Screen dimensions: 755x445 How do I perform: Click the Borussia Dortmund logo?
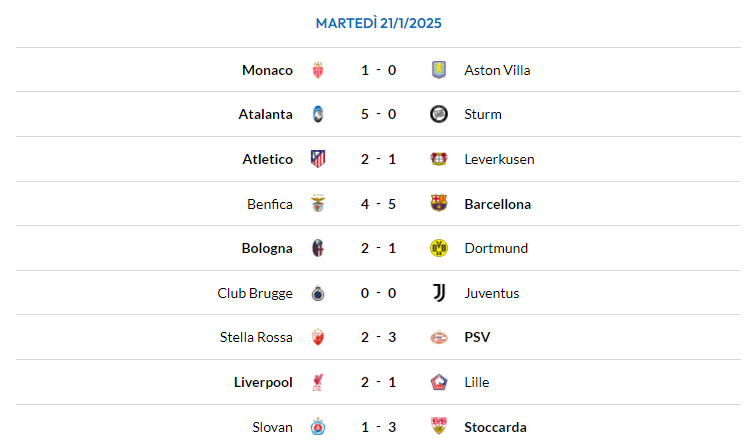tap(438, 248)
